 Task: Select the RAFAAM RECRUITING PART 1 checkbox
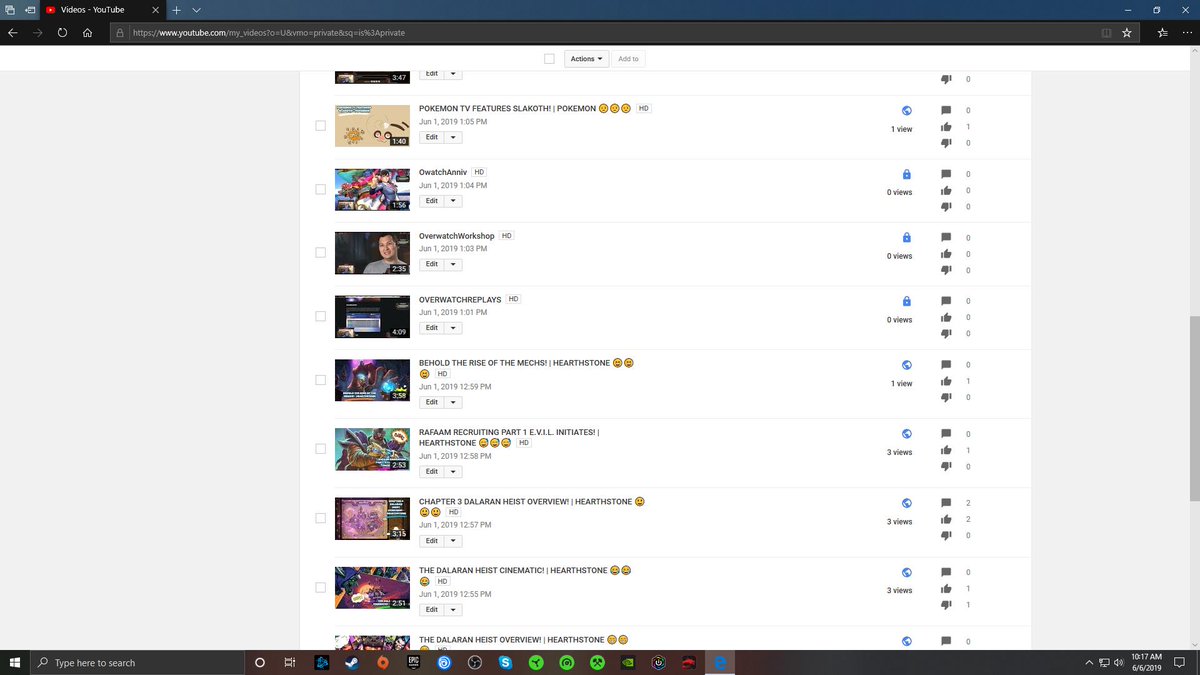[x=320, y=449]
